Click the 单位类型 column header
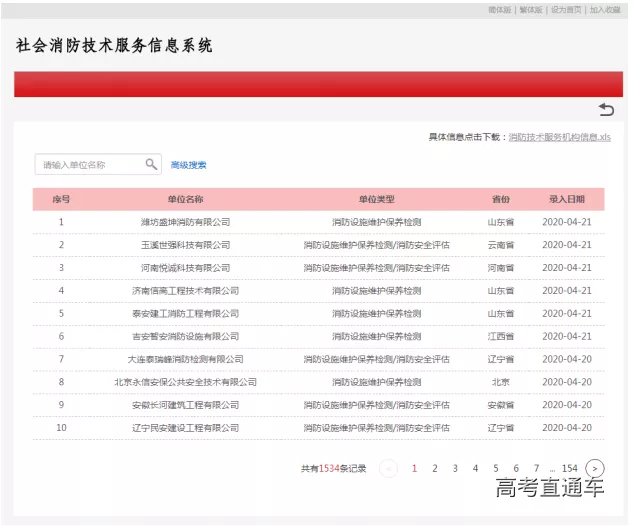This screenshot has width=633, height=527. pos(376,199)
